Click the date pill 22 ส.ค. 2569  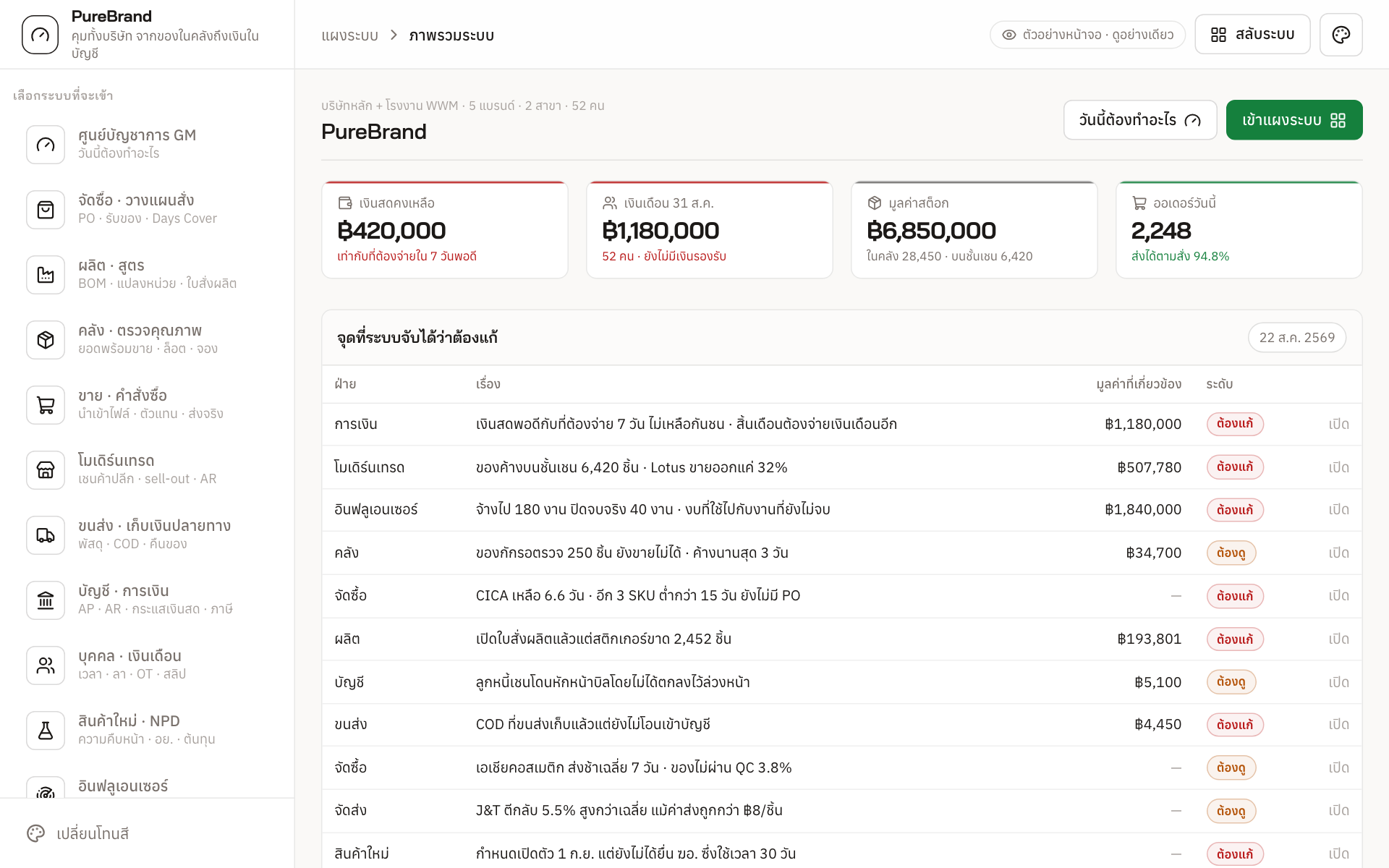click(1297, 338)
